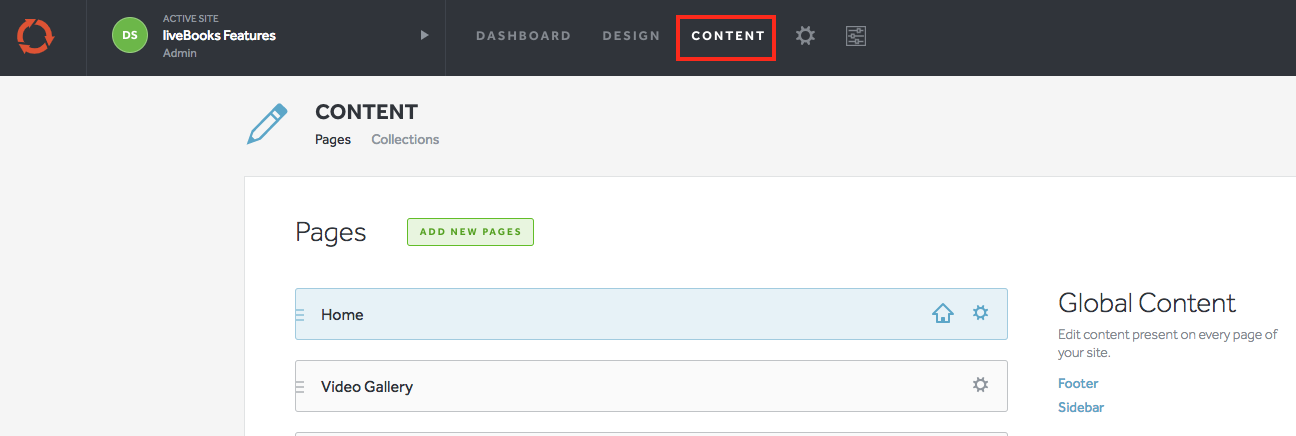Select the Pages tab under Content
Screen dimensions: 1296x436
click(x=333, y=140)
